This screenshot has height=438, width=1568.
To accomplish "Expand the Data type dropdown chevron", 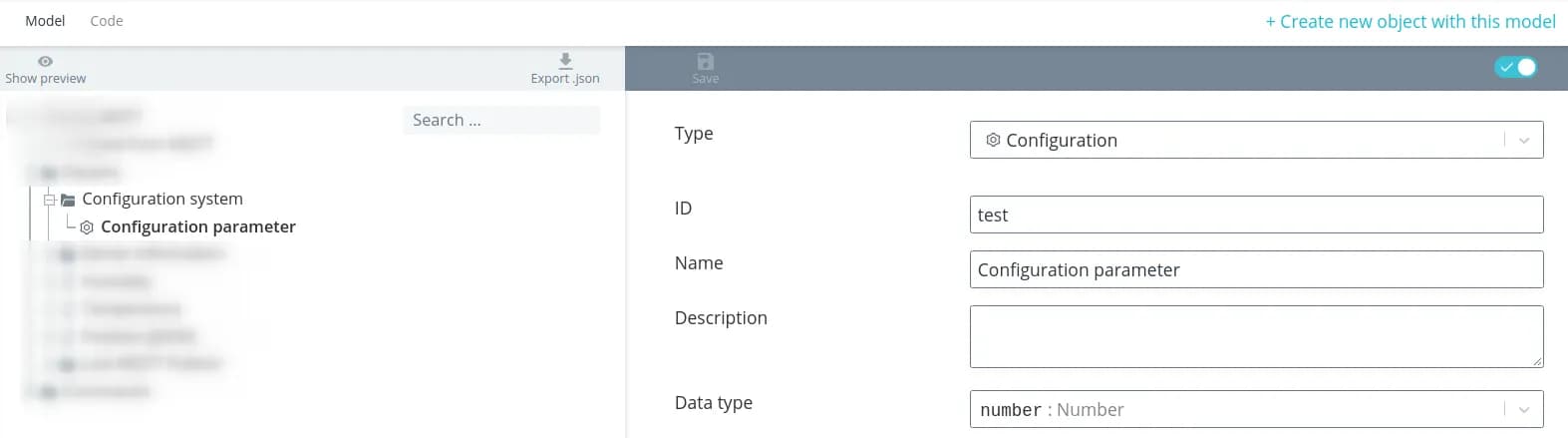I will pos(1523,409).
